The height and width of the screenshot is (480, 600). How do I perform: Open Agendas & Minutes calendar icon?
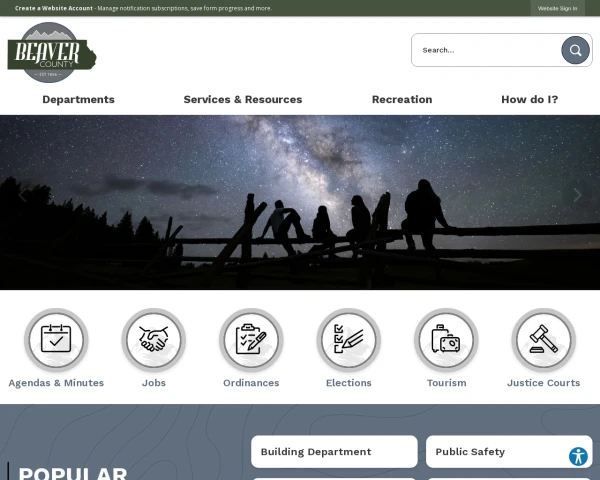pyautogui.click(x=56, y=340)
